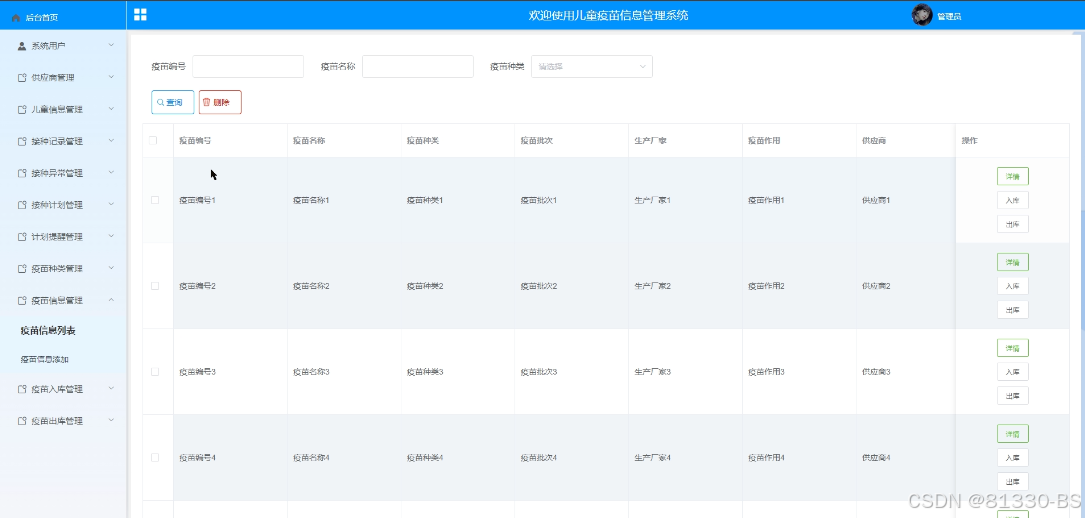Click the administrator avatar picture

tap(922, 15)
